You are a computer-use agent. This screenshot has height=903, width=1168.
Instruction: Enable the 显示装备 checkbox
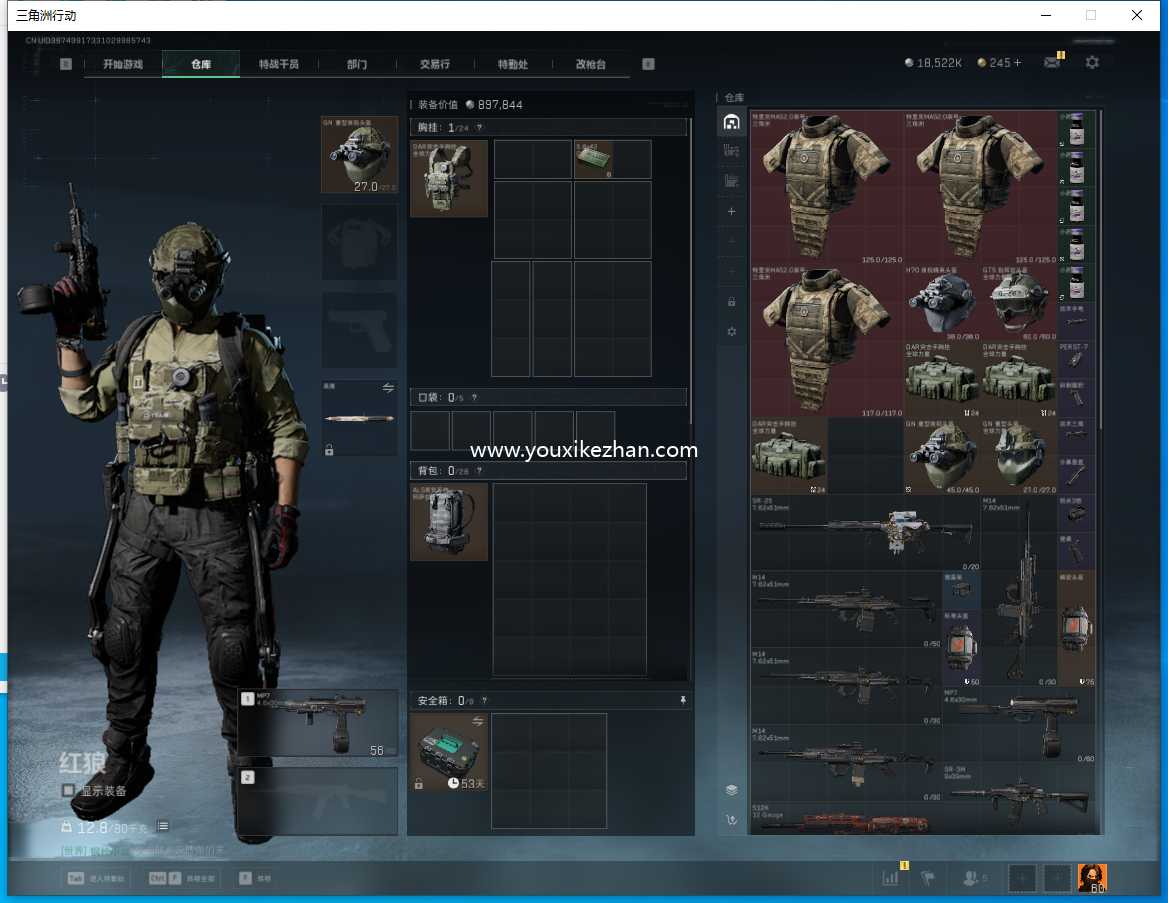pyautogui.click(x=68, y=791)
